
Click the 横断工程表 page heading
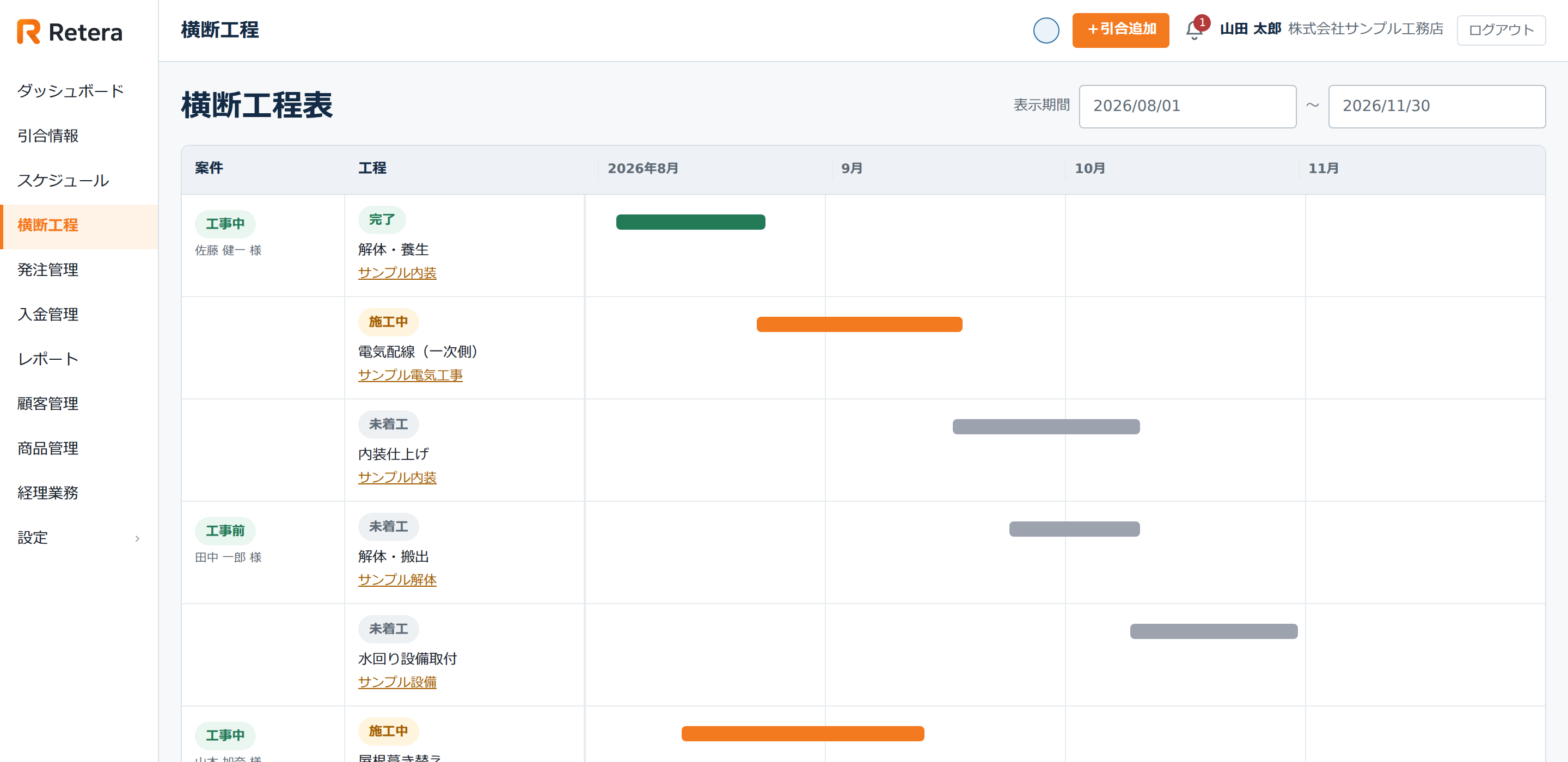(257, 105)
